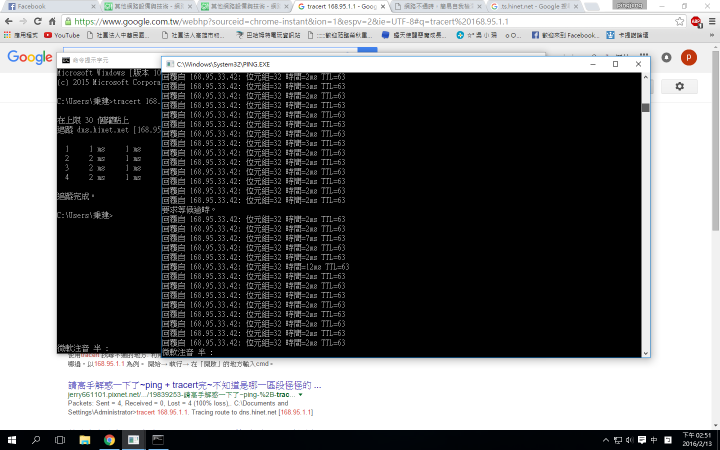
Task: Click the line with 時間=12ms in PING.EXE
Action: click(256, 267)
